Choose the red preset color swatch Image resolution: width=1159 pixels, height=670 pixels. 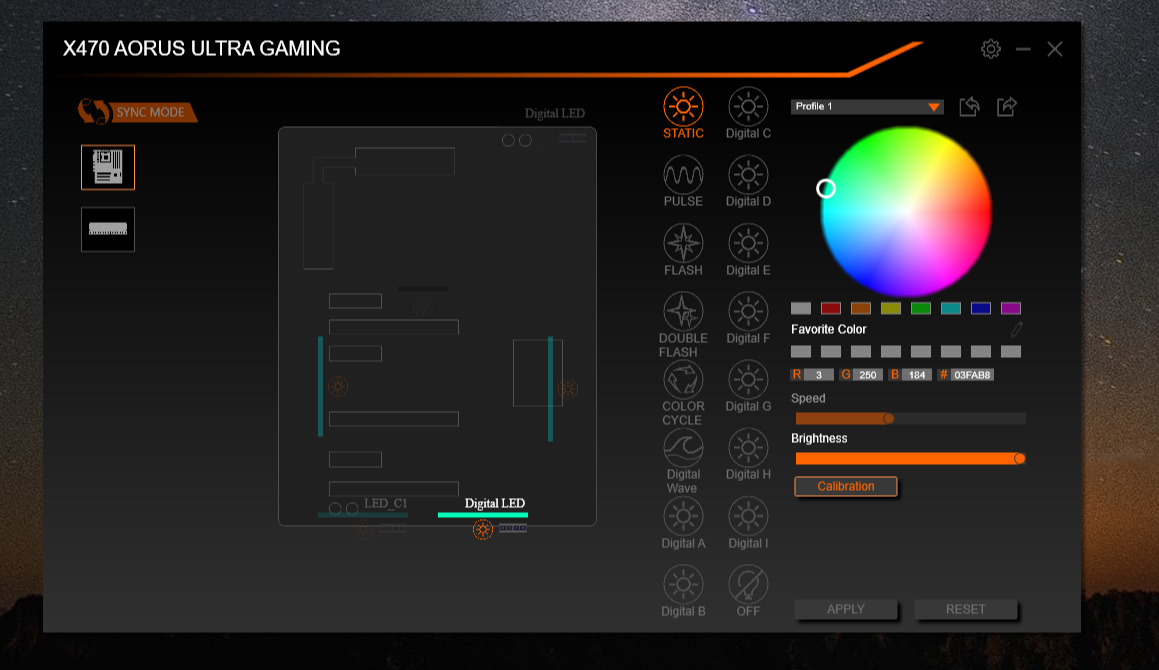point(831,308)
